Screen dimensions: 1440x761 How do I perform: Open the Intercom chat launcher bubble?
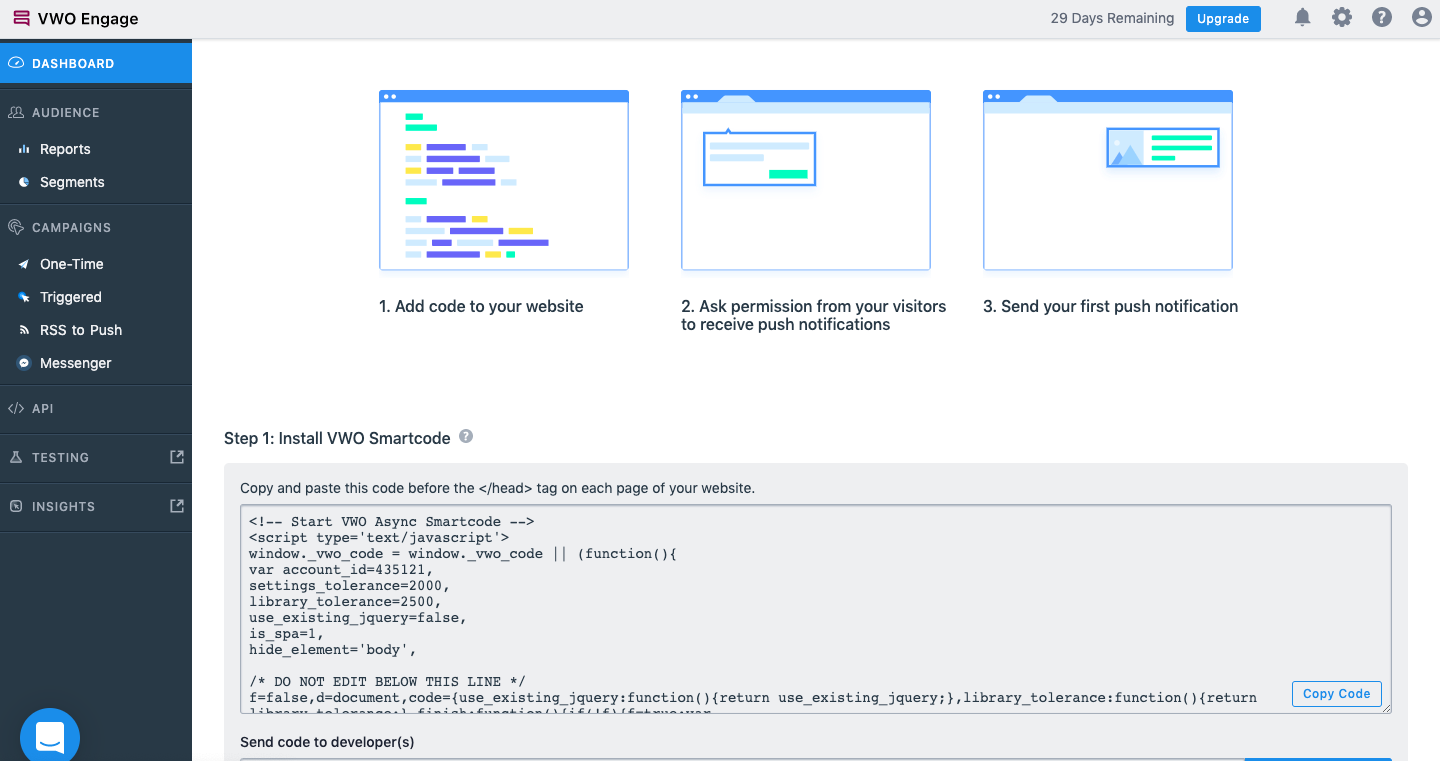tap(50, 736)
